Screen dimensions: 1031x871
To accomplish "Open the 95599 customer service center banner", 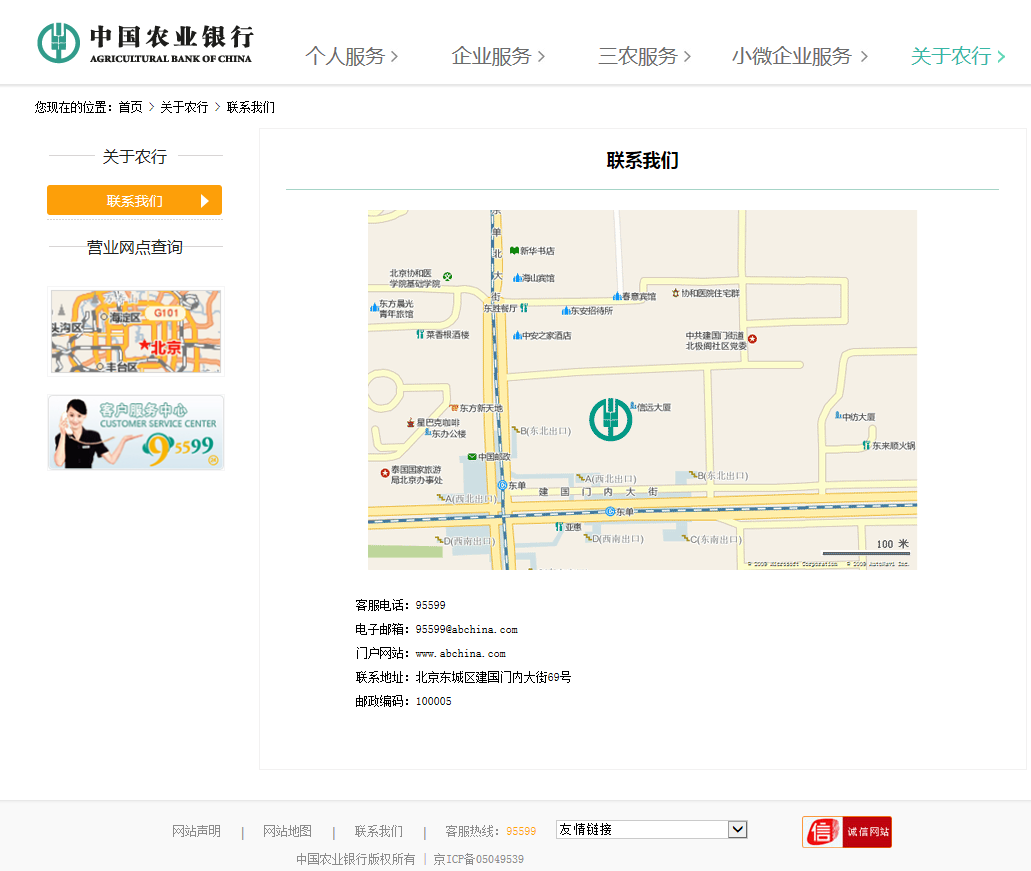I will click(x=136, y=433).
